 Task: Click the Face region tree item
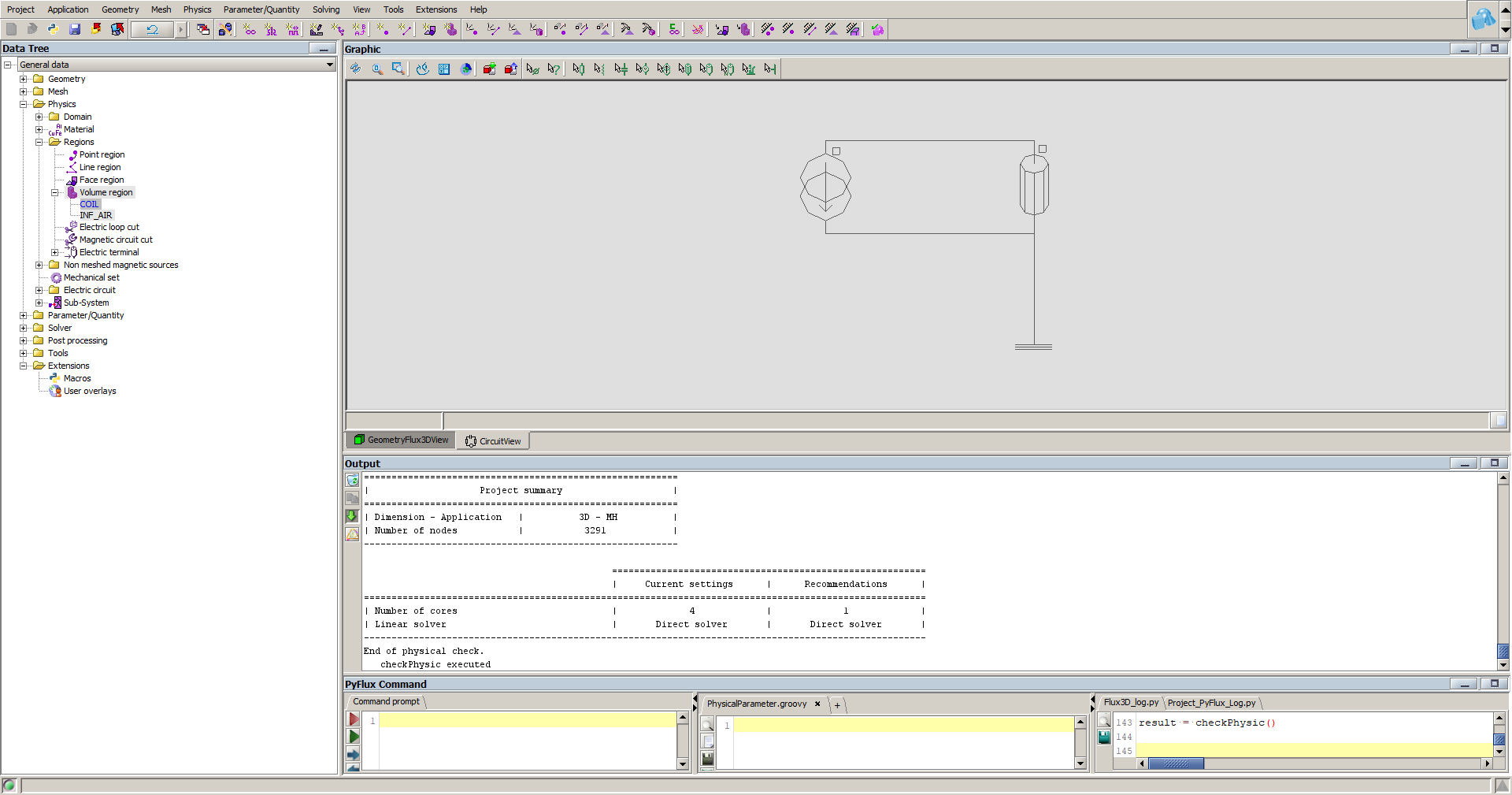102,180
